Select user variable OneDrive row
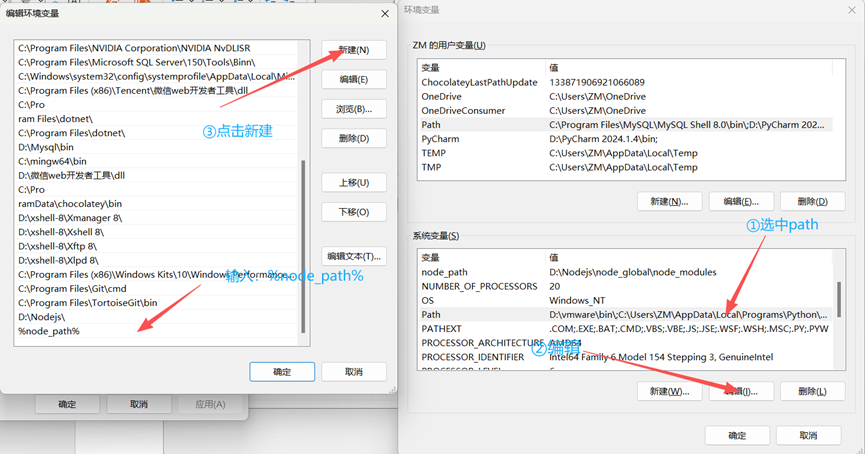 [626, 97]
